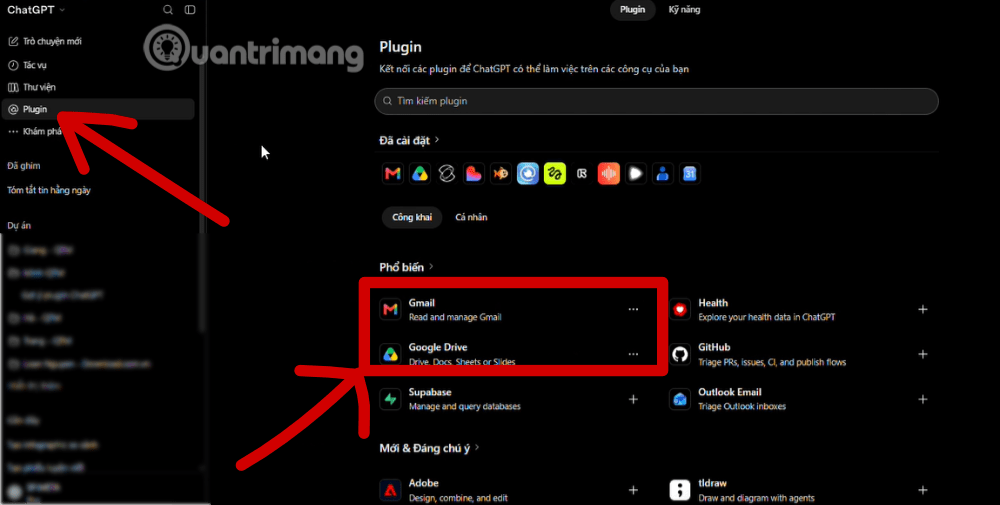Expand the Phổ biến section
This screenshot has height=505, width=1000.
coord(406,267)
